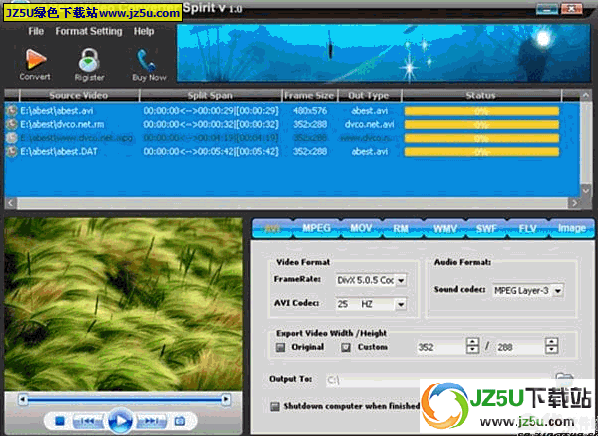Click the video preview thumbnail
This screenshot has width=598, height=436.
point(124,304)
